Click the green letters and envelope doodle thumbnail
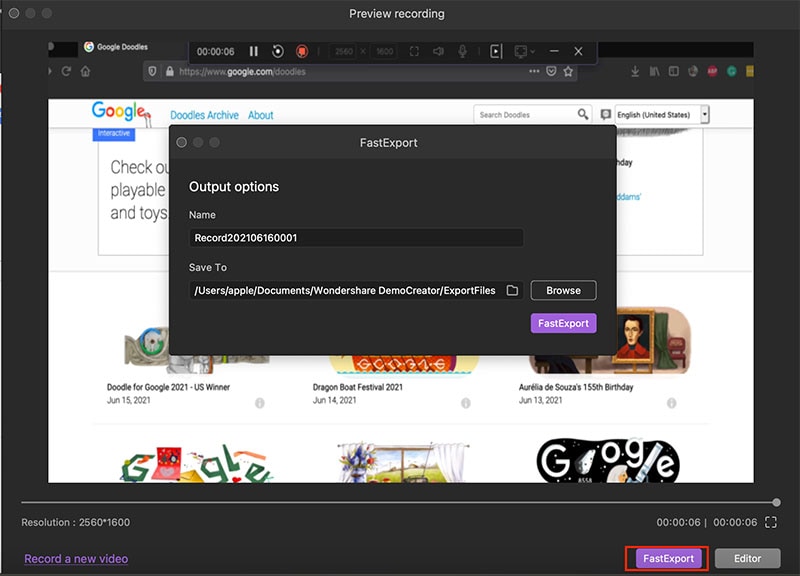This screenshot has width=800, height=576. coord(197,464)
